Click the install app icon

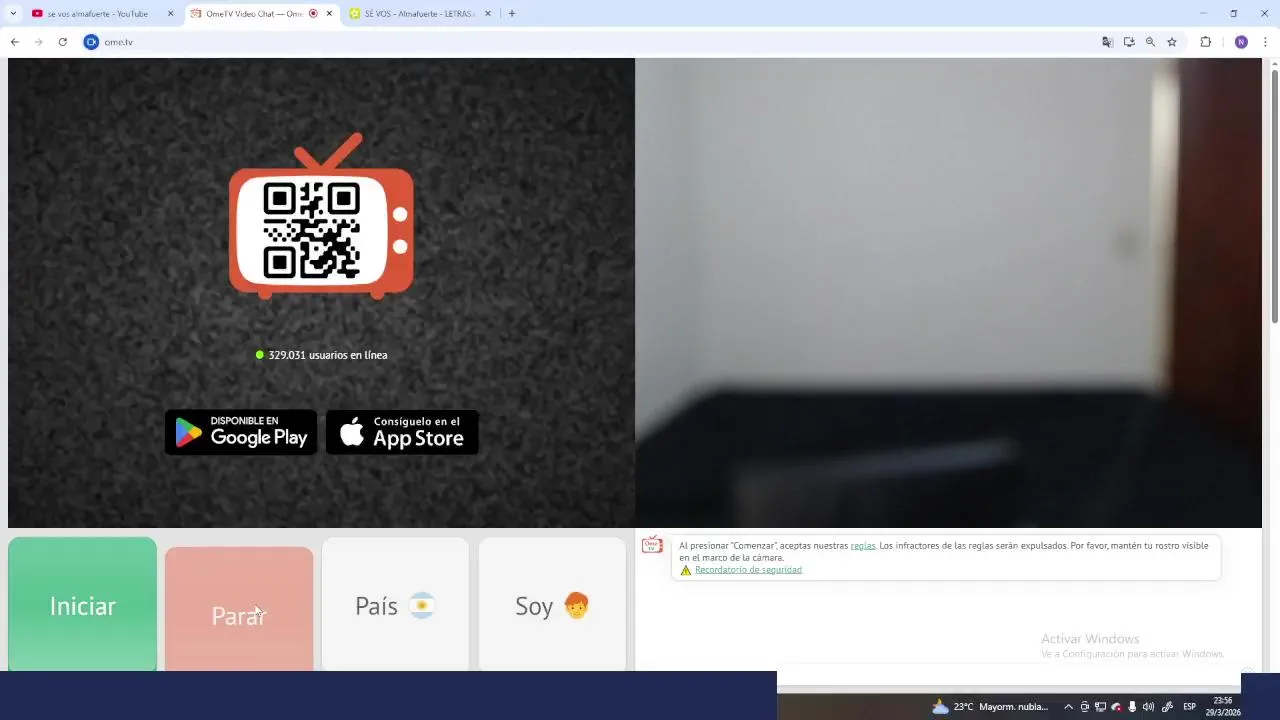click(1129, 42)
